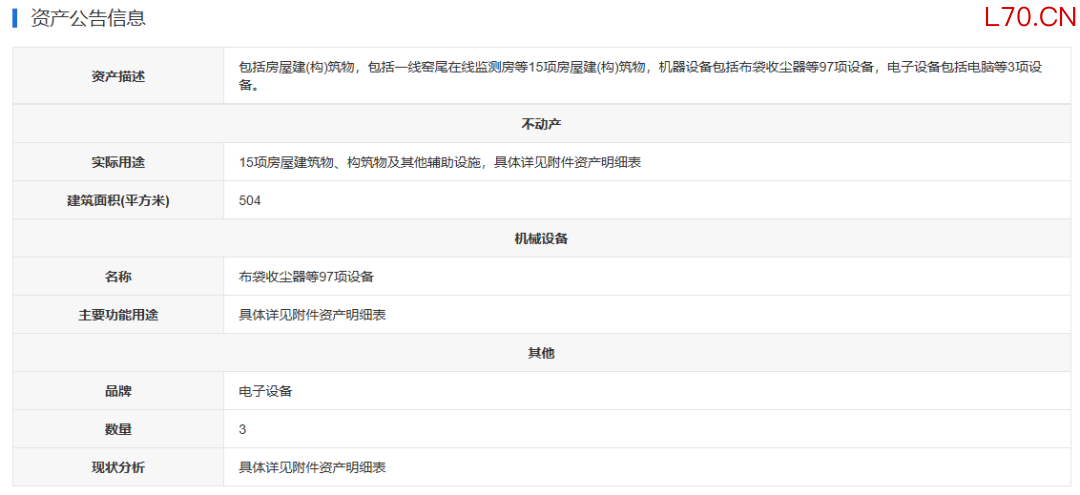Image resolution: width=1080 pixels, height=495 pixels.
Task: Click the 现状分析 row label
Action: pos(118,467)
